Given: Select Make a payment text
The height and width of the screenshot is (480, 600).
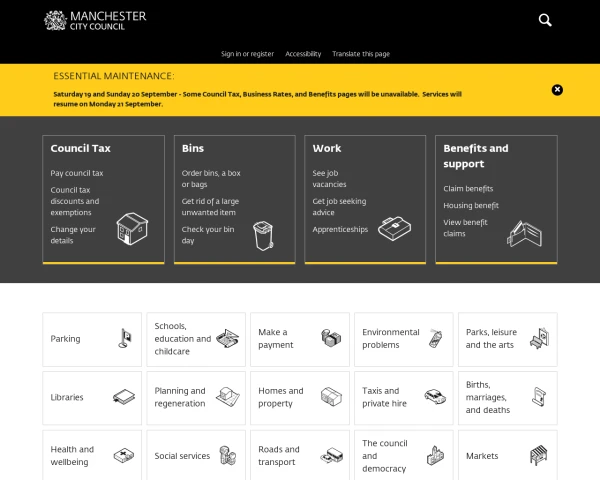Looking at the screenshot, I should click(x=276, y=338).
